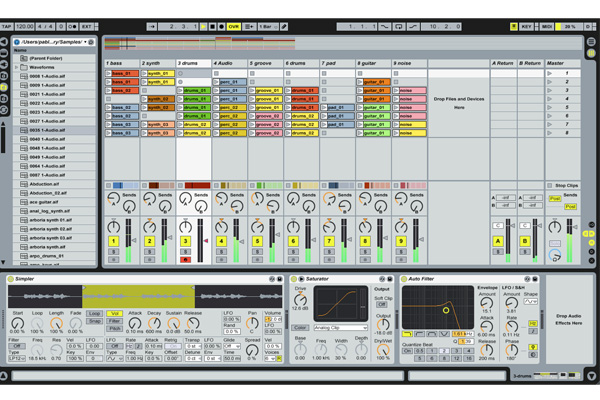Select the 7 pad track header
This screenshot has height=400, width=600.
pos(338,63)
